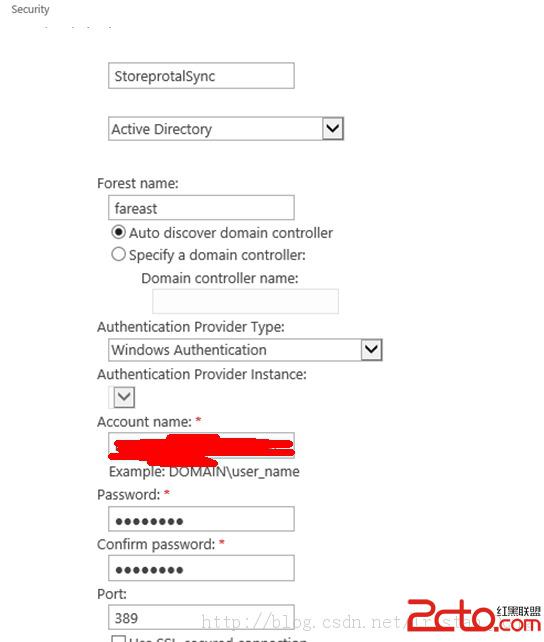Viewport: 544px width, 642px height.
Task: Click the Password input field
Action: pos(201,519)
